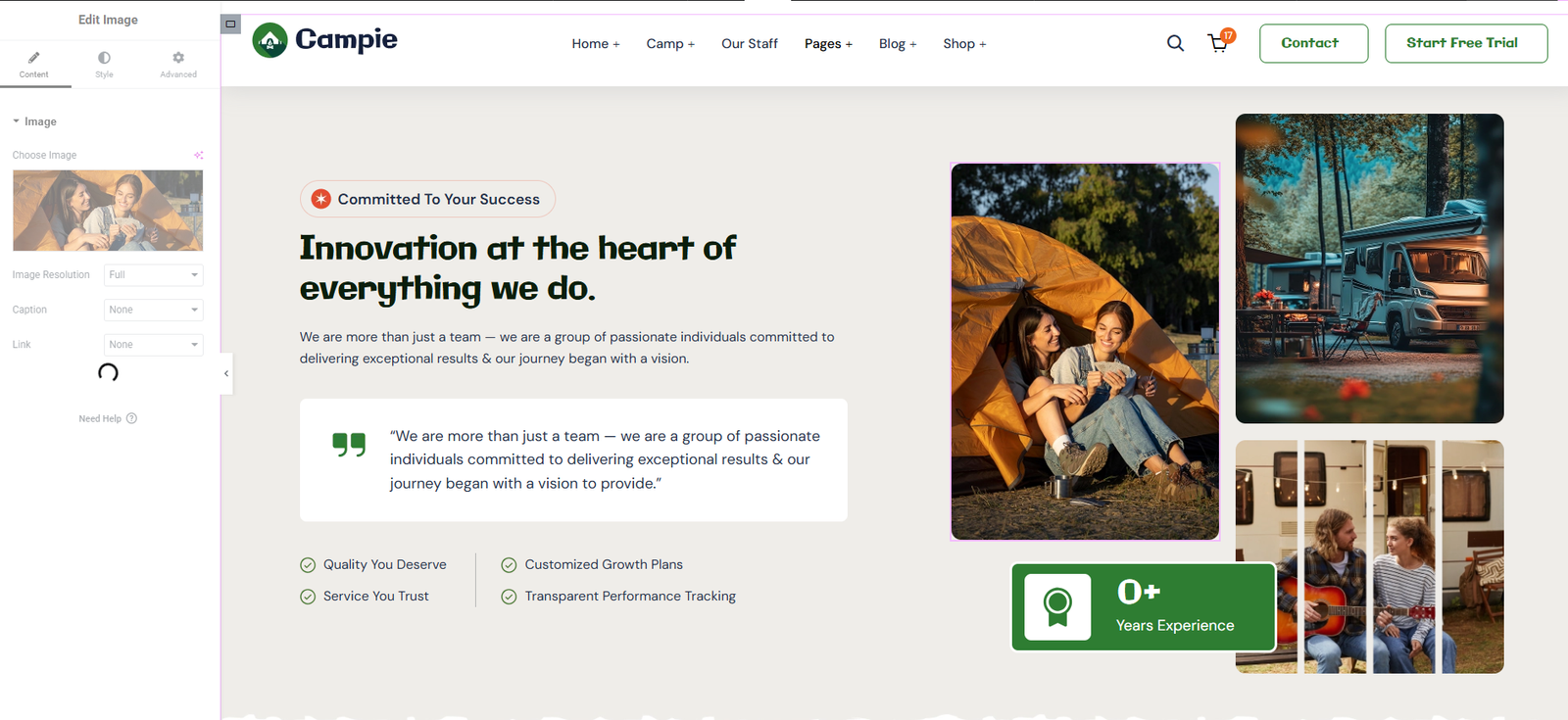Screen dimensions: 1568x720
Task: Switch to the Style tab
Action: (x=104, y=65)
